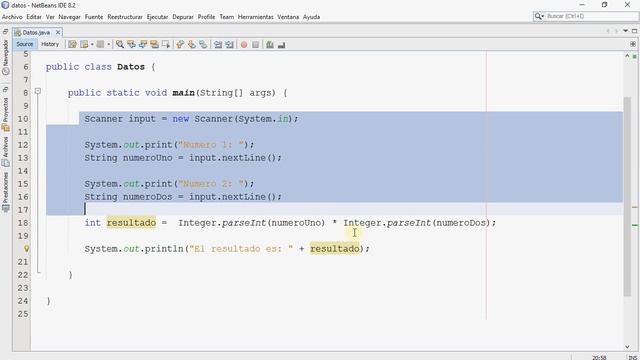Click Find Previous Occurrence icon

point(131,44)
